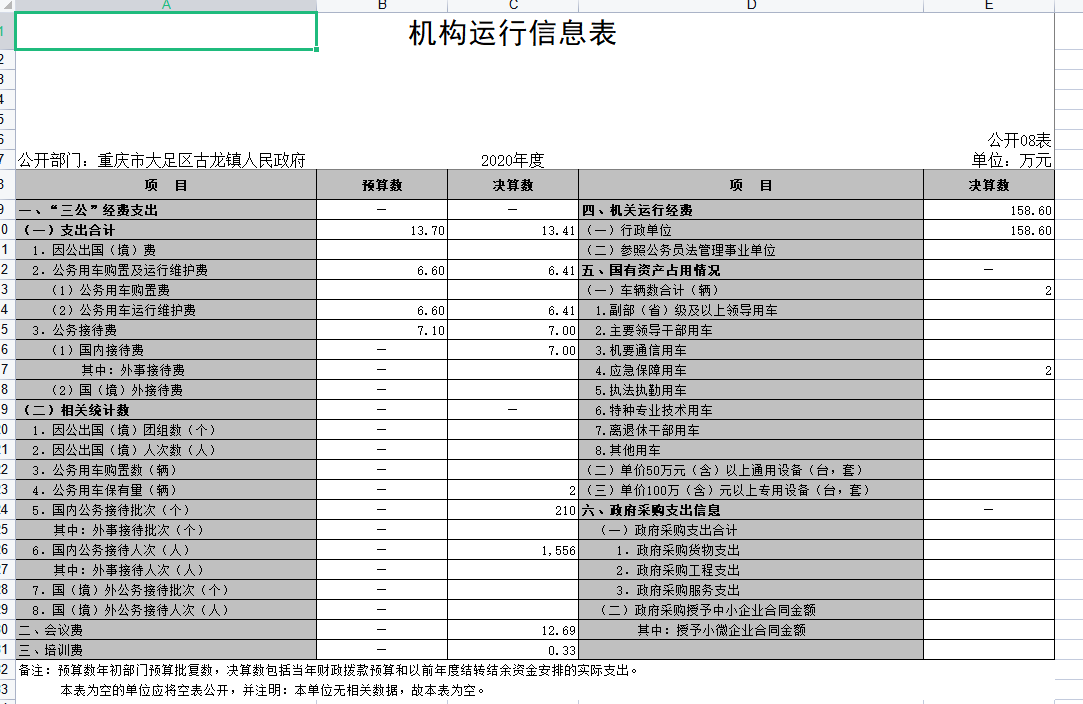The height and width of the screenshot is (704, 1083).
Task: Select the 12.69 value cell
Action: (513, 631)
